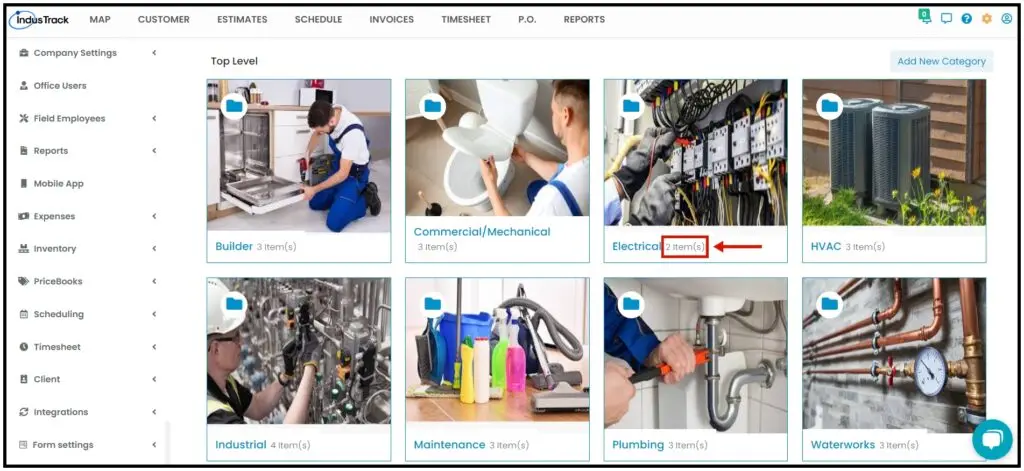This screenshot has width=1024, height=471.
Task: Open the orange settings gear icon
Action: pyautogui.click(x=987, y=19)
